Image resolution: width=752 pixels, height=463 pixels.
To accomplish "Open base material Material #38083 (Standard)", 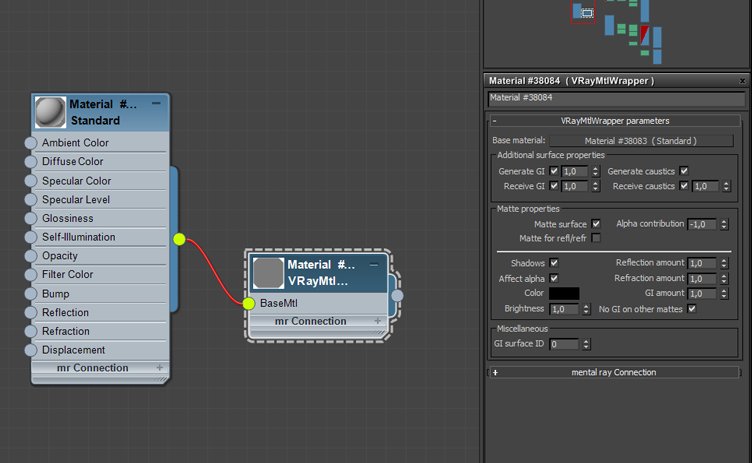I will tap(641, 141).
